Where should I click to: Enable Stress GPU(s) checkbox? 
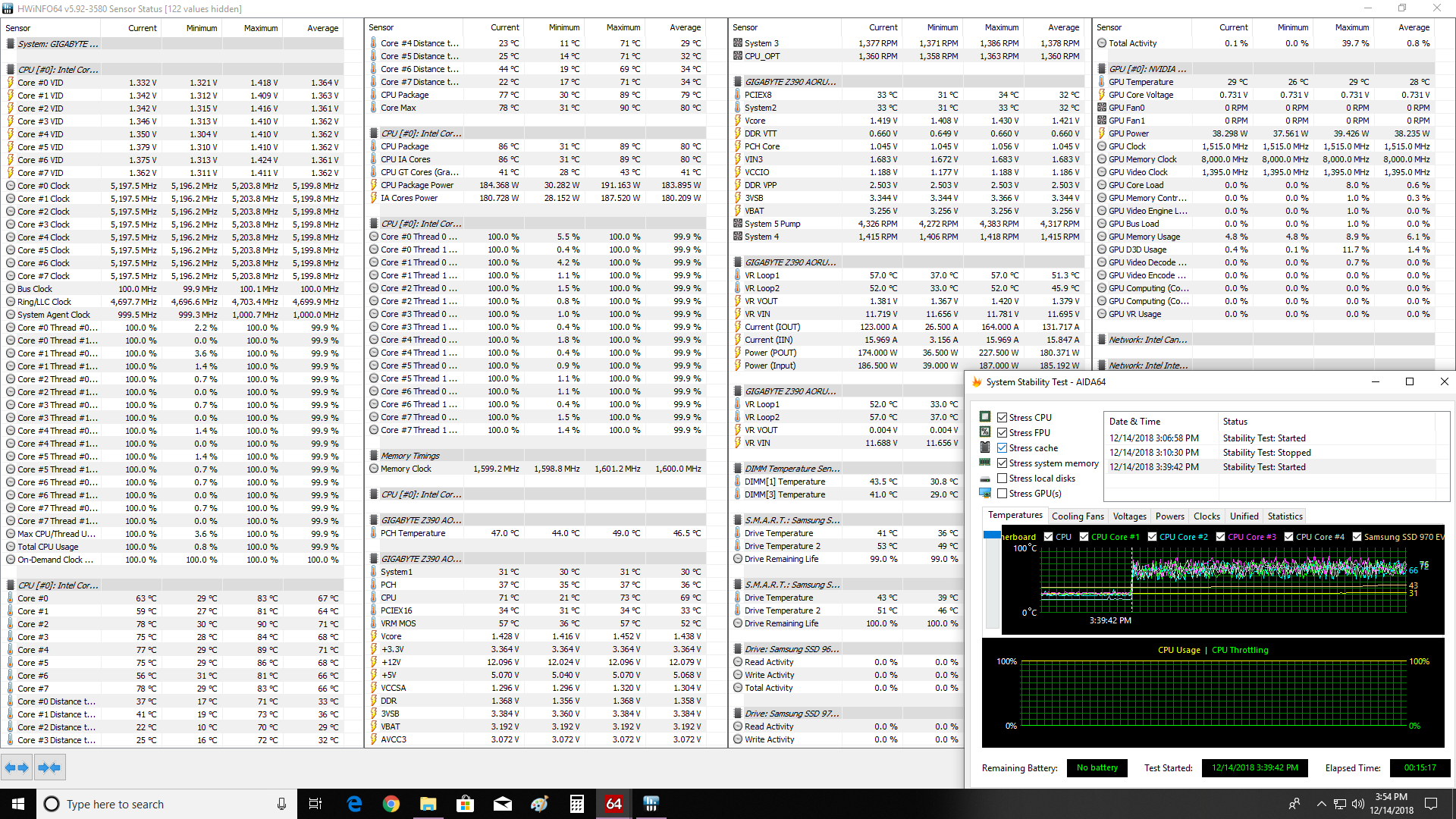(1002, 494)
